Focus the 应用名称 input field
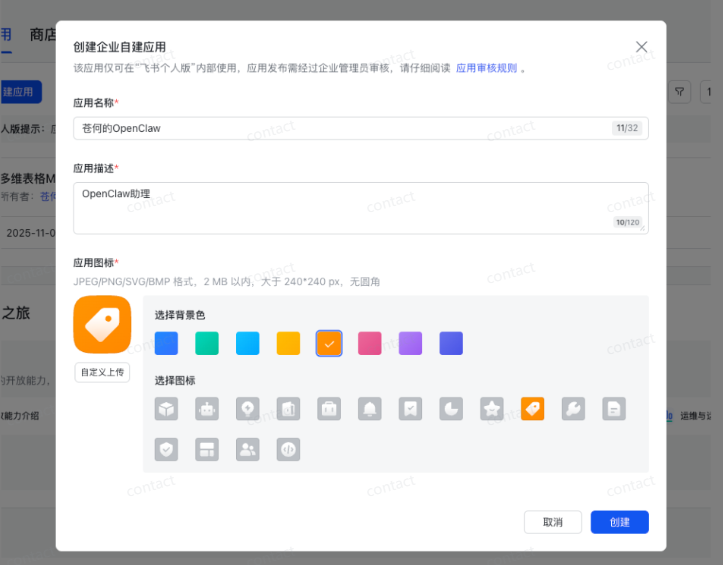 tap(340, 128)
